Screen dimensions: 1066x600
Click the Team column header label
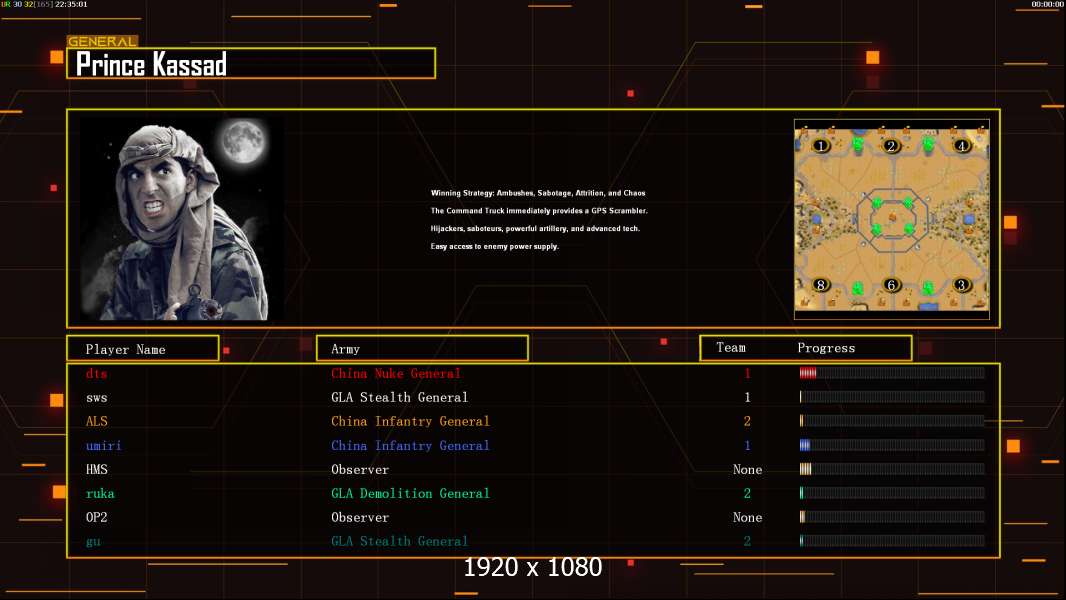[731, 347]
